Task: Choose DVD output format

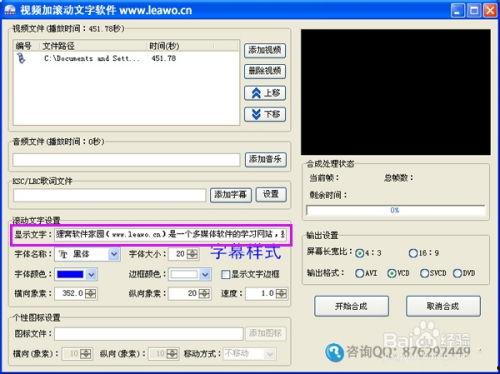Action: 457,273
